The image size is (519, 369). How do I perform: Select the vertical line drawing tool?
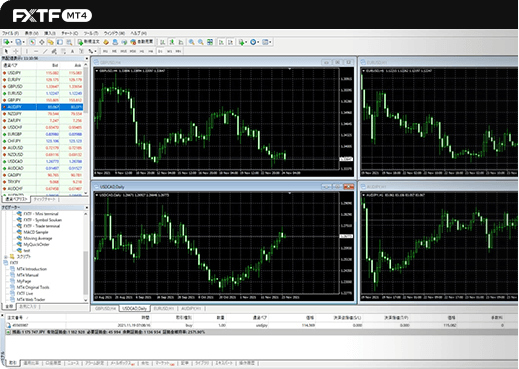pos(27,51)
